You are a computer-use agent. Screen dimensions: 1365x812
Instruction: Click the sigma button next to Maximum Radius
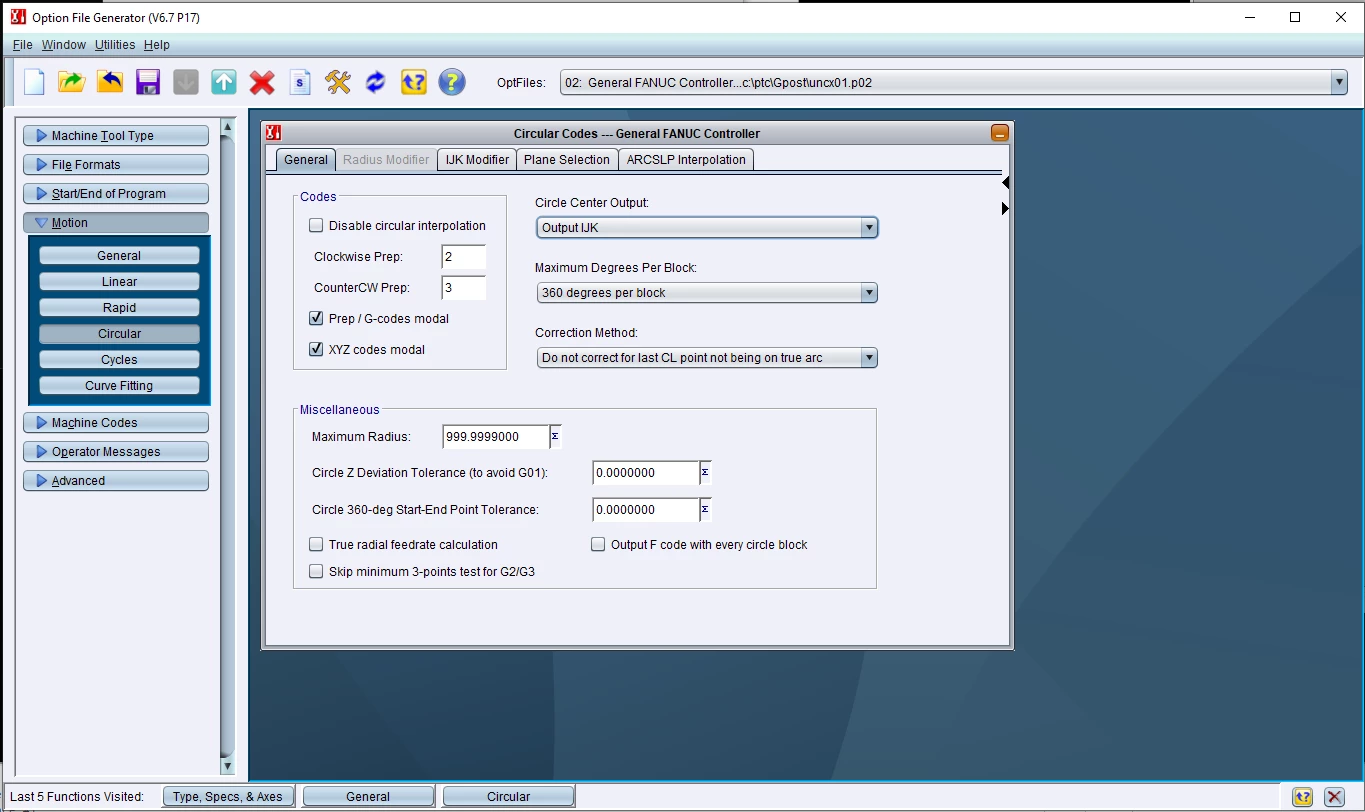(555, 437)
